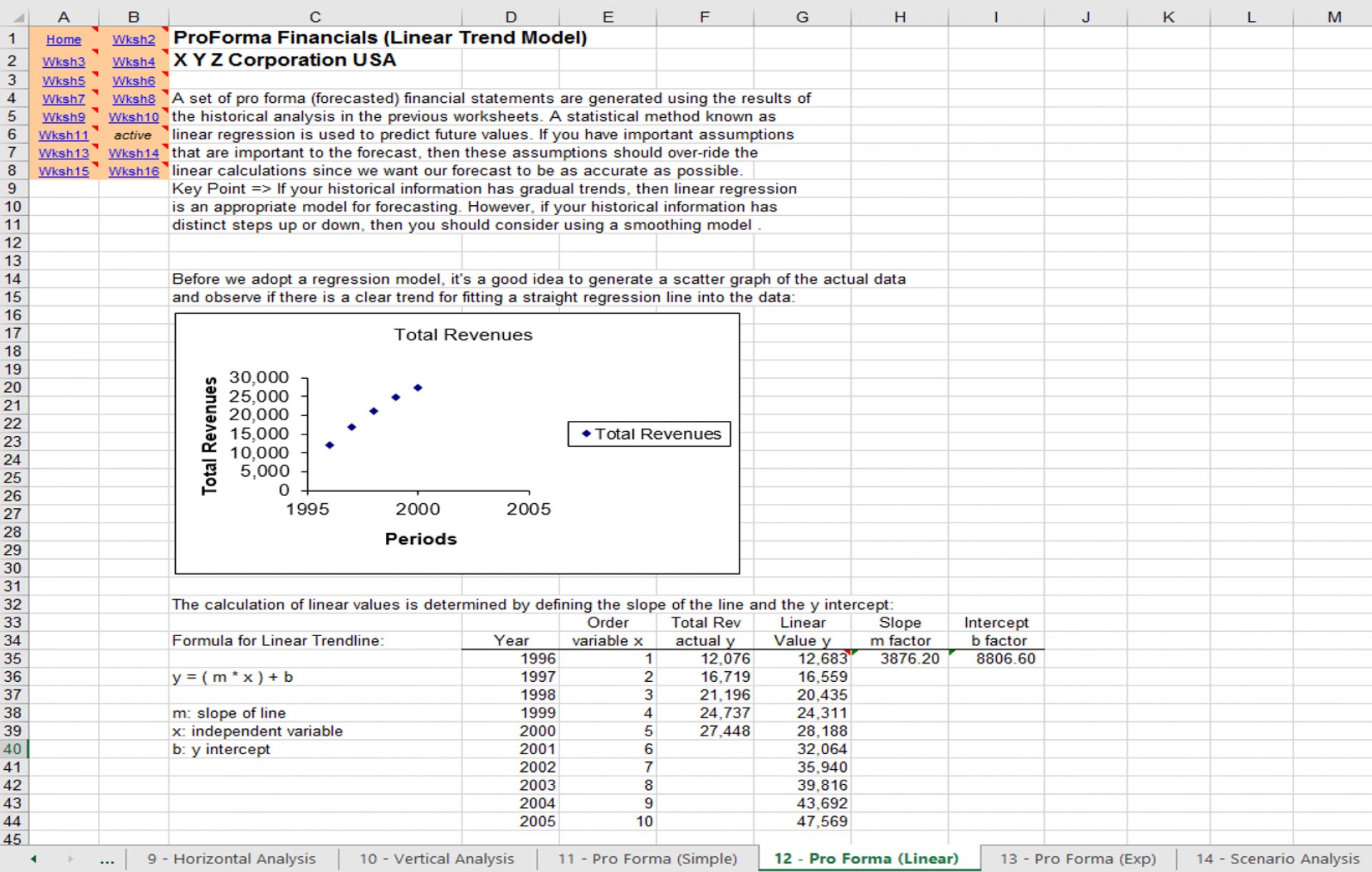Click the Wksh9 worksheet link
This screenshot has width=1372, height=872.
pos(64,117)
